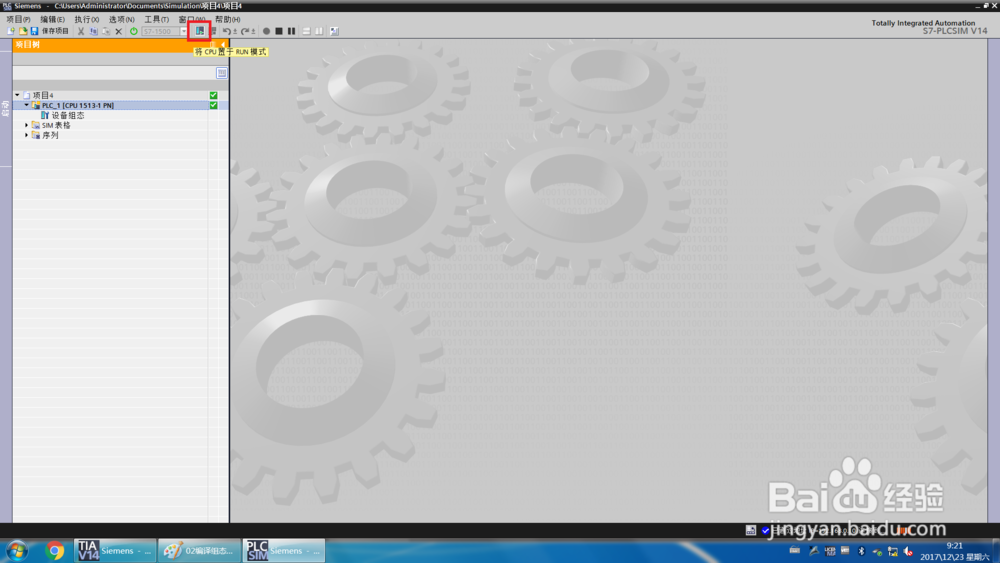Click the last toolbar view icon

[x=334, y=31]
